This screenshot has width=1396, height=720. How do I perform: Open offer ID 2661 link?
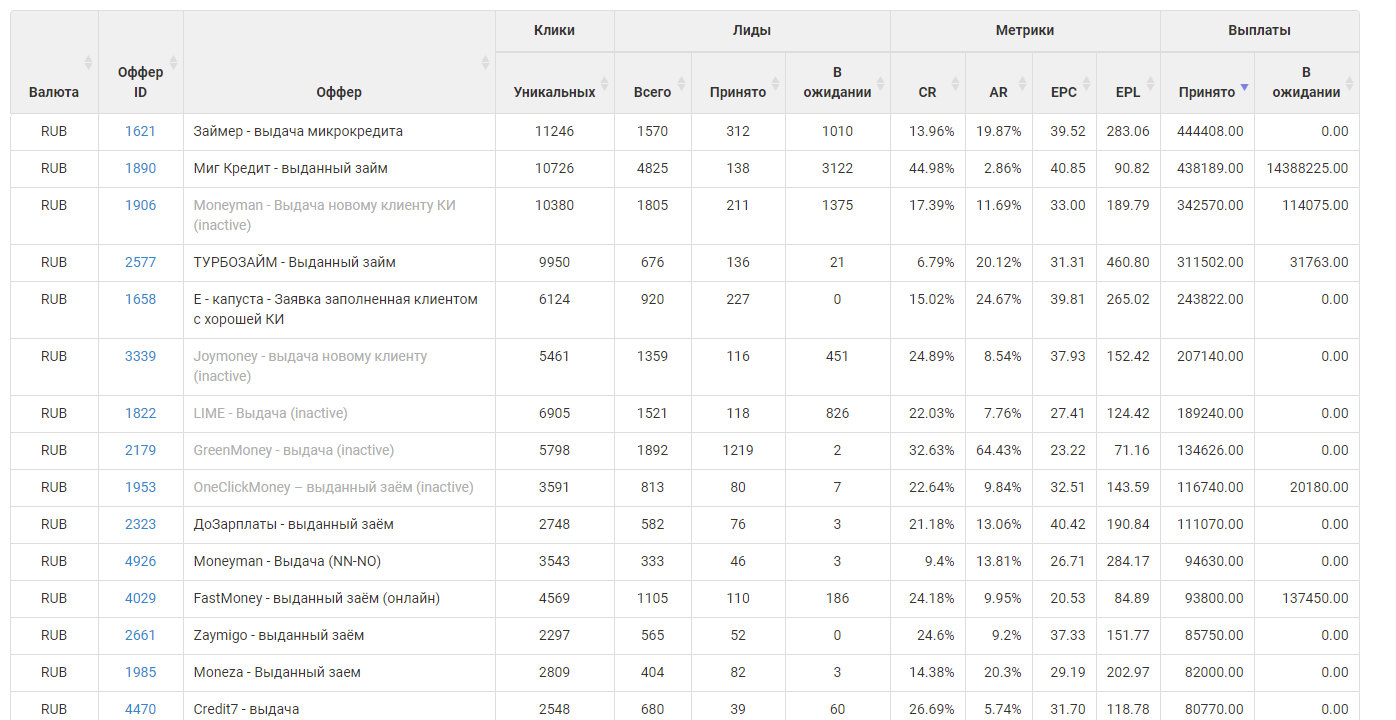(x=140, y=635)
